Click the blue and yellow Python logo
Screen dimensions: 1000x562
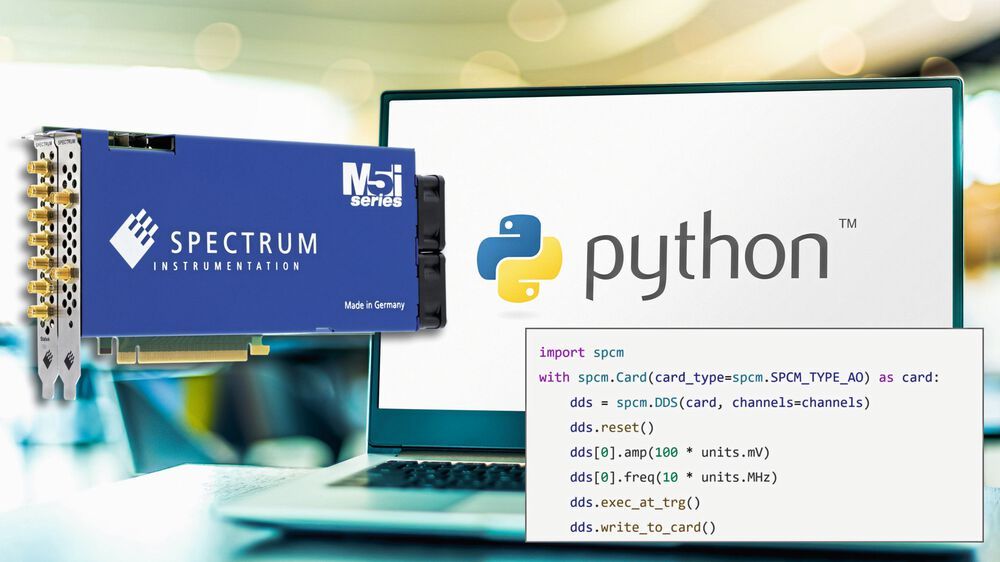[x=519, y=258]
